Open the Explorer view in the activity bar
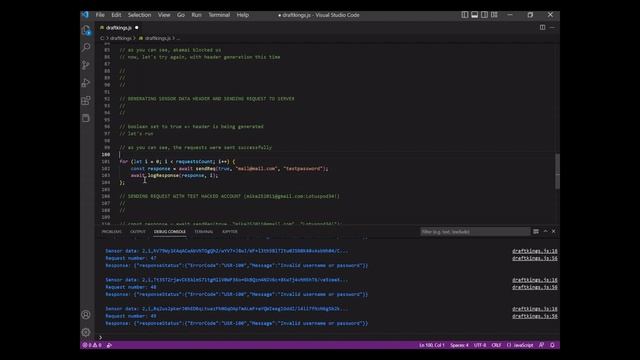The height and width of the screenshot is (360, 640). point(86,30)
